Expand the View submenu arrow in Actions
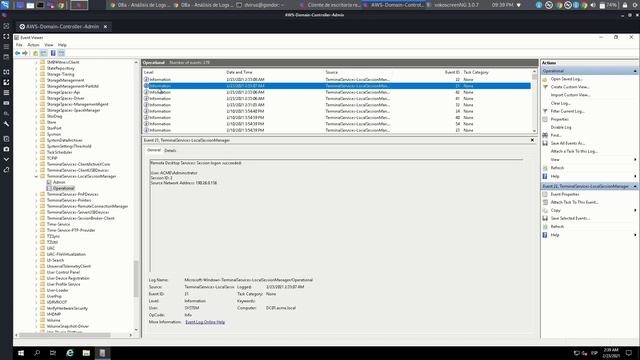Viewport: 640px width, 360px height. pyautogui.click(x=635, y=160)
